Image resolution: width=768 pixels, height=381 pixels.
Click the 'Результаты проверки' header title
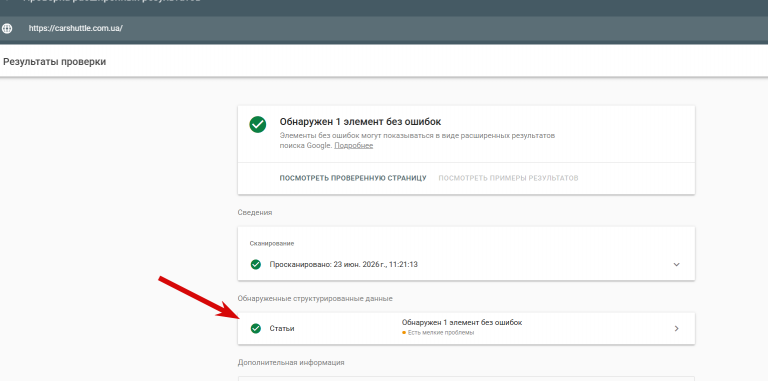point(54,62)
